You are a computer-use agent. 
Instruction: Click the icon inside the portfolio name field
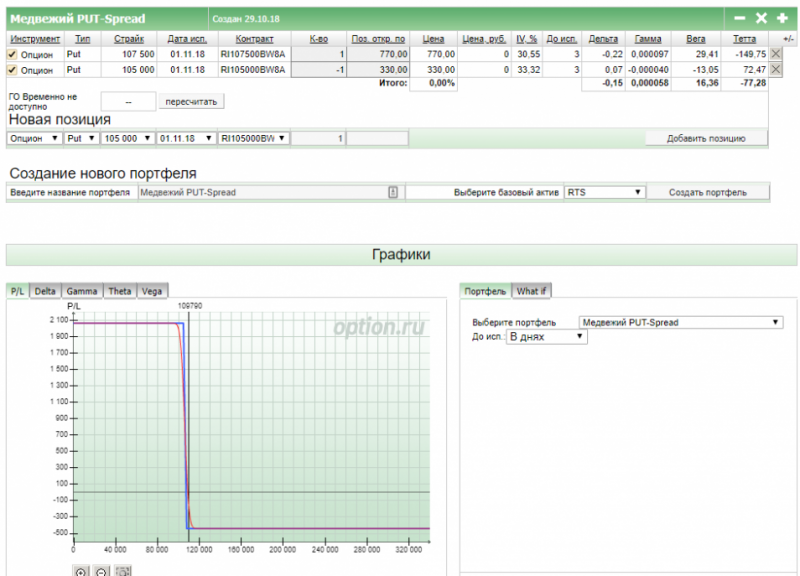tap(393, 192)
